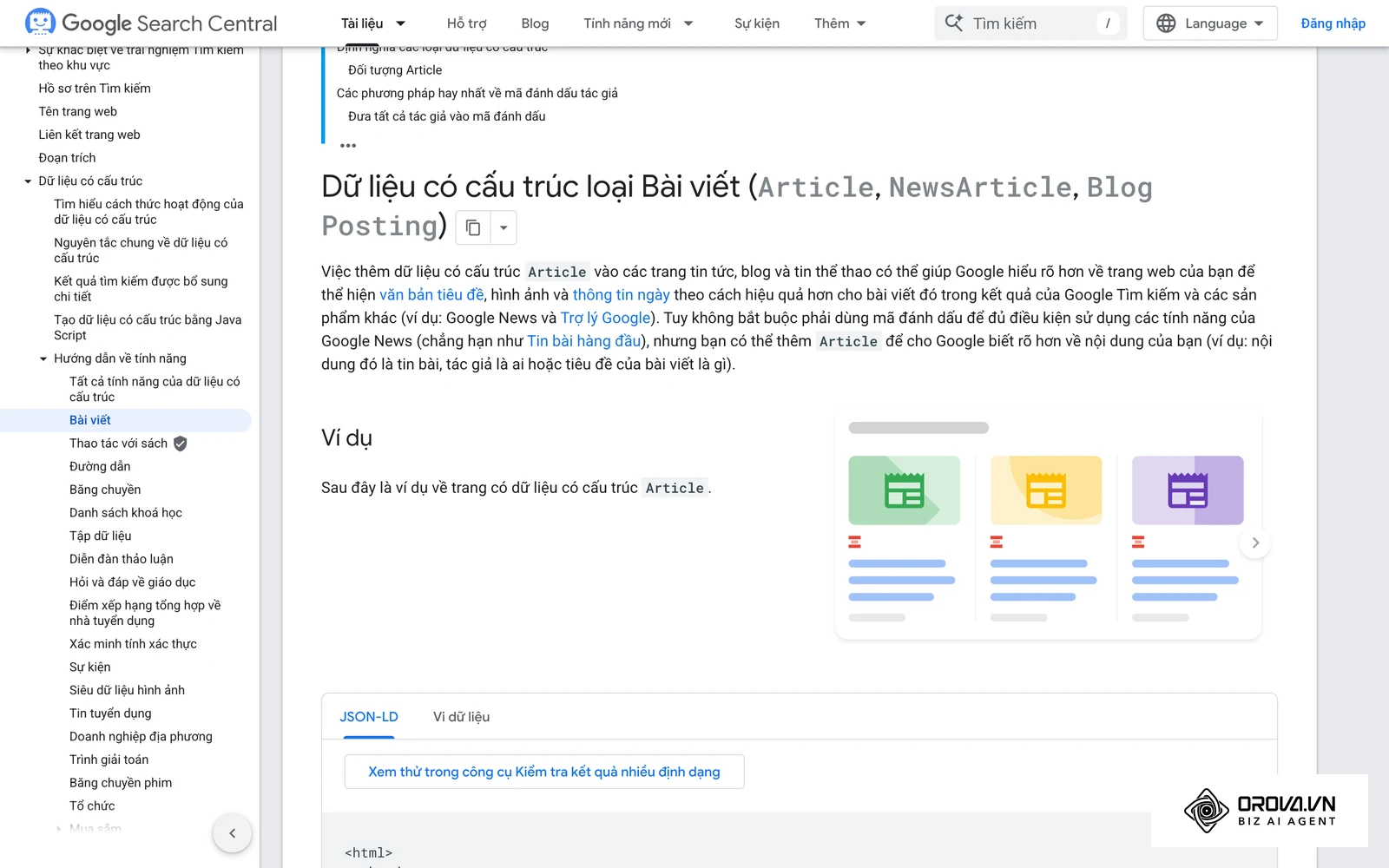The height and width of the screenshot is (868, 1389).
Task: Open Băng chuyền sidebar item
Action: 105,490
